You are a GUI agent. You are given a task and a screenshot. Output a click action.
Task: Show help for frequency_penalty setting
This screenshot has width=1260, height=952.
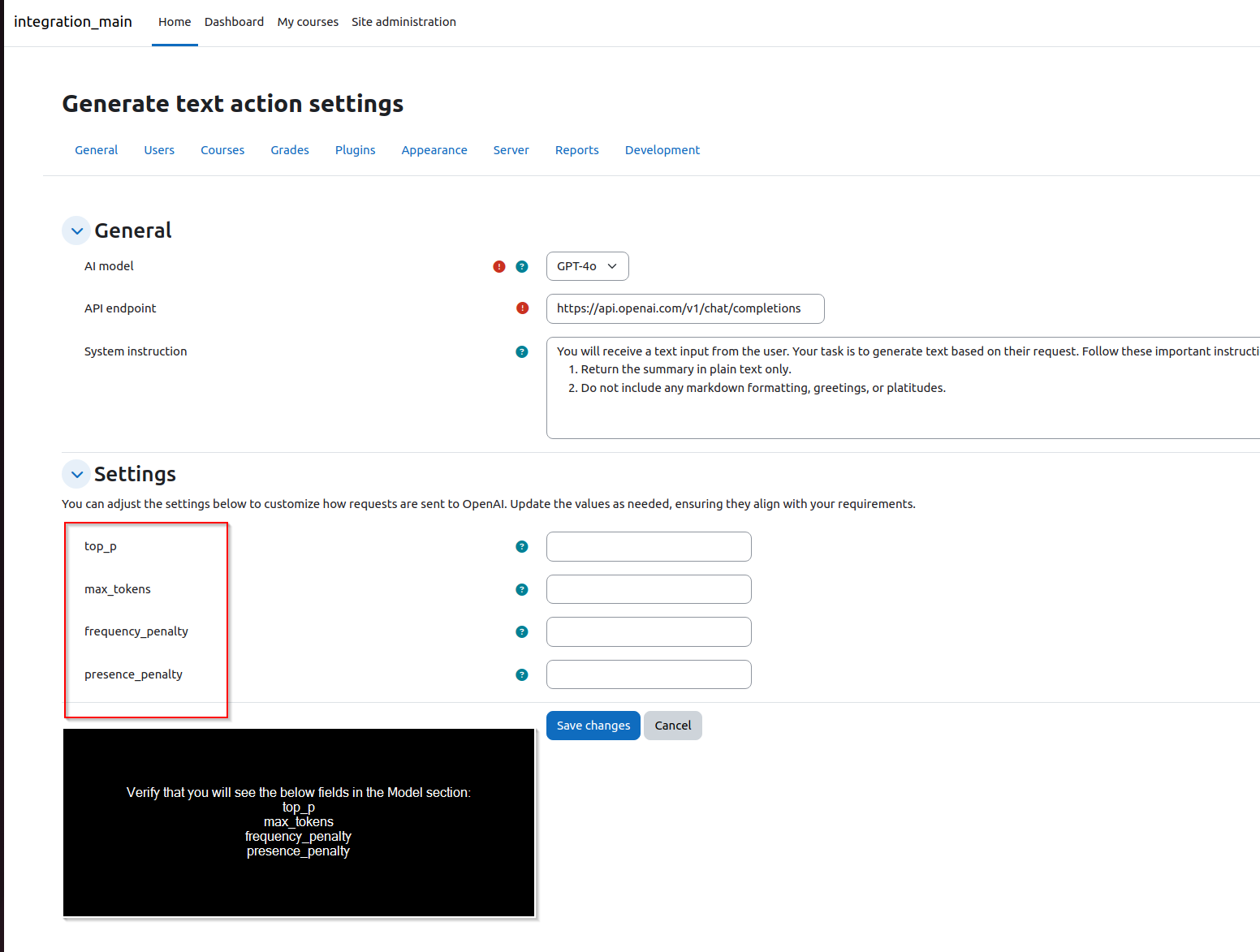(x=522, y=632)
